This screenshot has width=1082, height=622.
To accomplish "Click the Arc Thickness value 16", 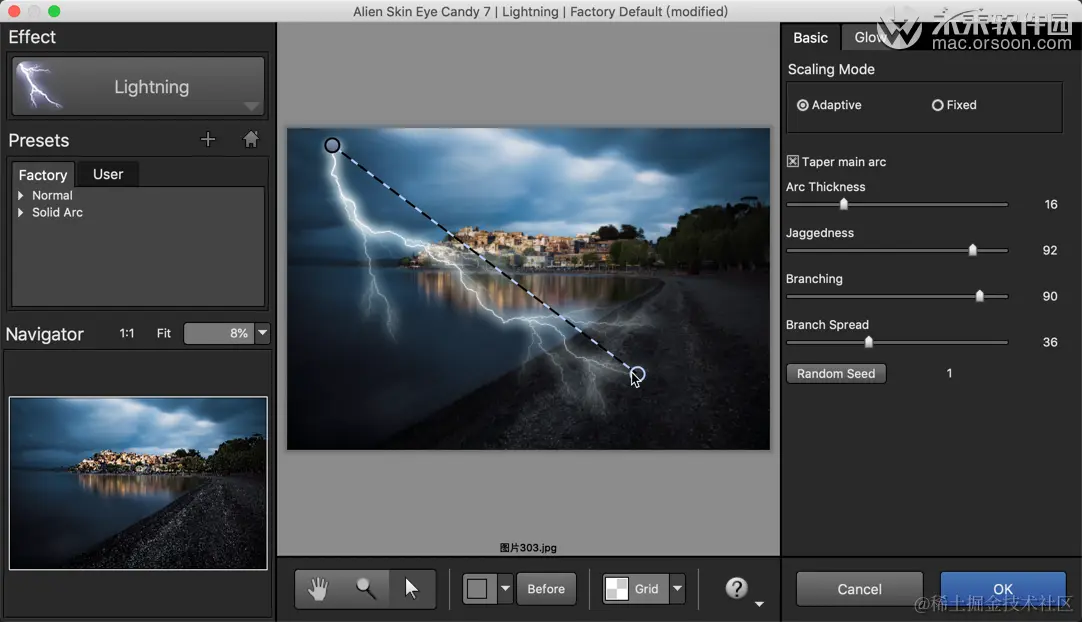I will tap(1050, 204).
